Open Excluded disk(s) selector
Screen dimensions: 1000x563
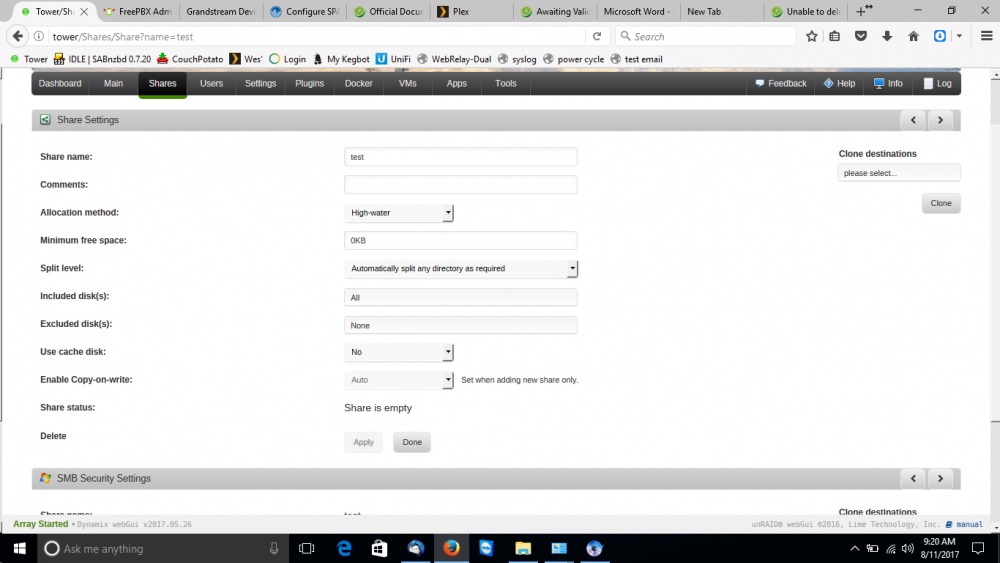pos(460,325)
